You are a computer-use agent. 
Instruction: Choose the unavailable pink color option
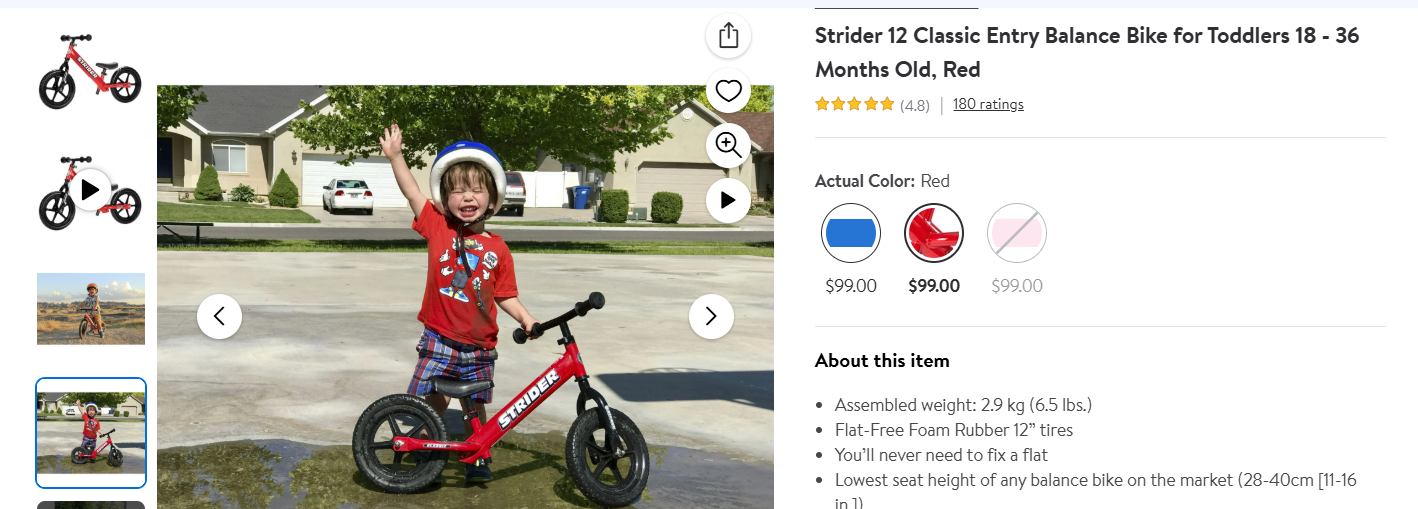pos(1017,233)
